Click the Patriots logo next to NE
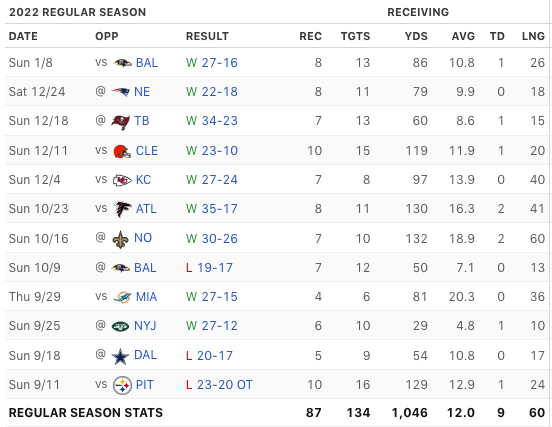The width and height of the screenshot is (552, 427). (121, 92)
